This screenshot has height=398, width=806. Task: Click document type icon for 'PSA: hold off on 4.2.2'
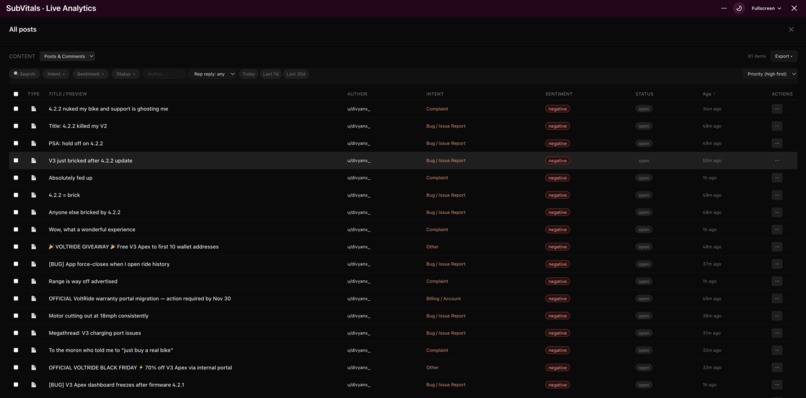[33, 143]
